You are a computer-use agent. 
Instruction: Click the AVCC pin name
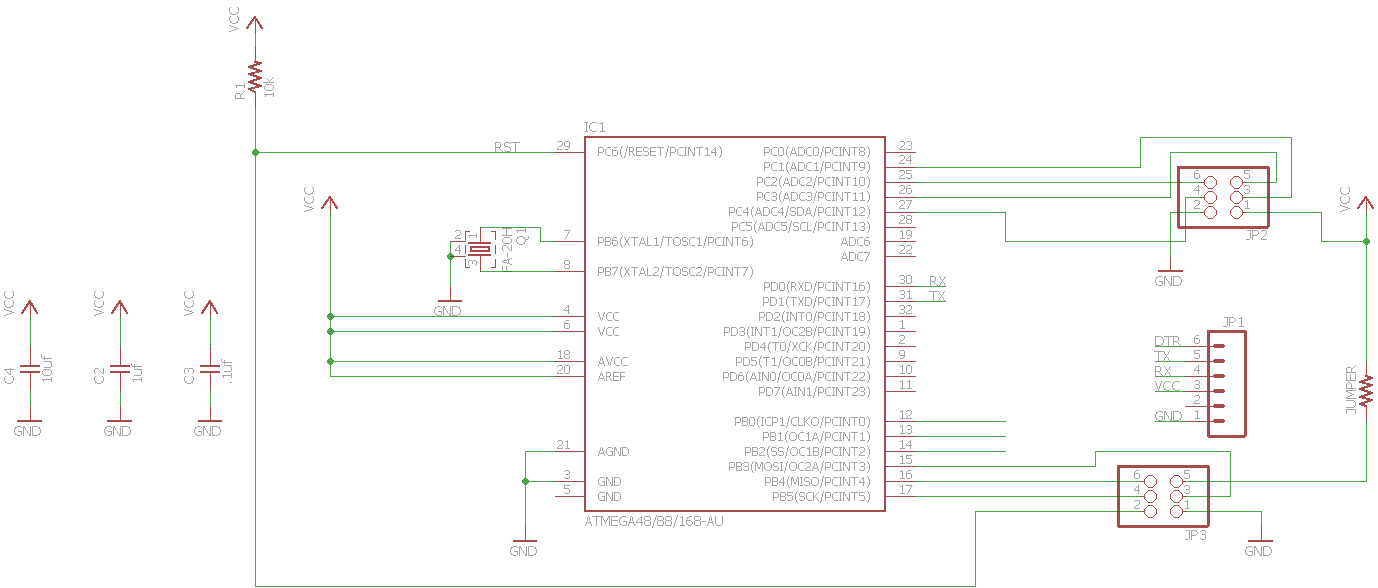pos(612,362)
